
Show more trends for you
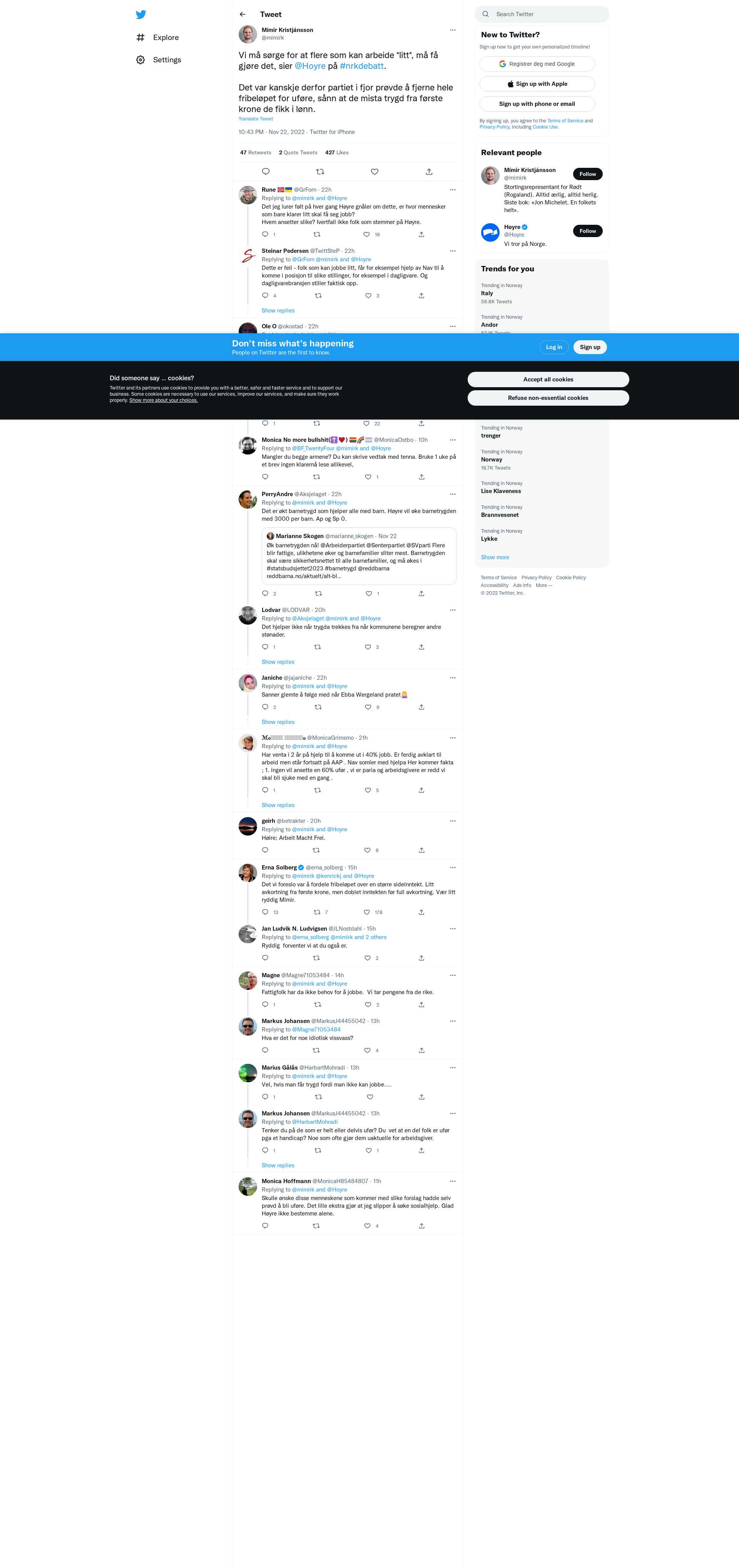tap(495, 558)
